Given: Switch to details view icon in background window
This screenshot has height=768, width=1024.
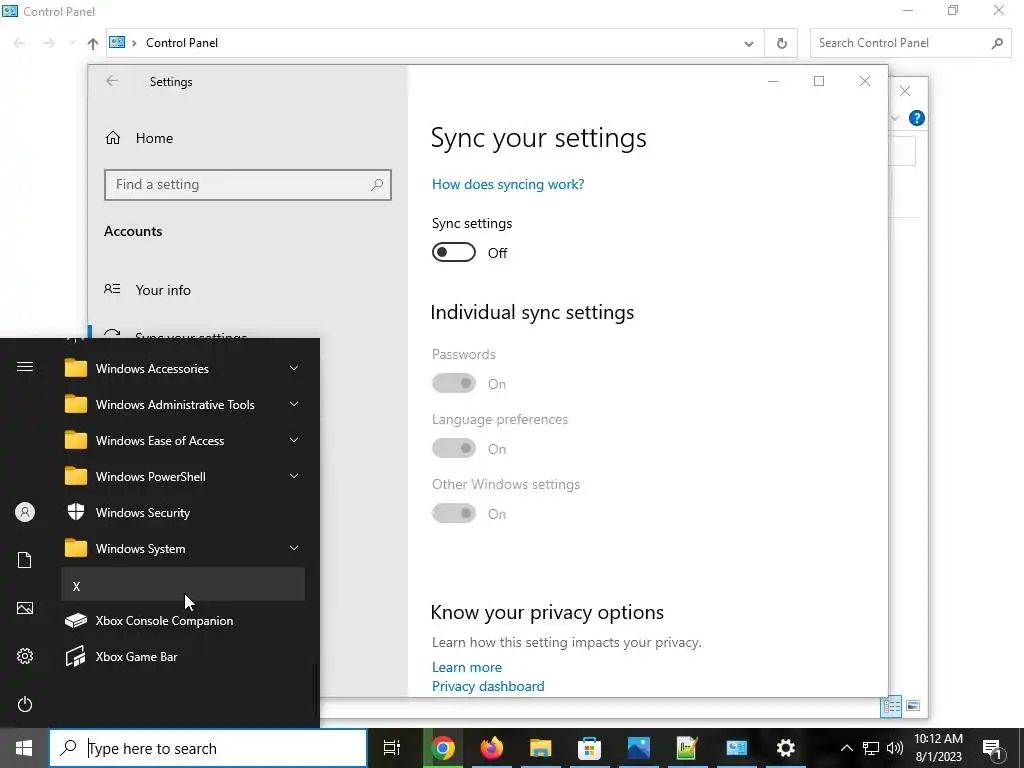Looking at the screenshot, I should point(891,706).
